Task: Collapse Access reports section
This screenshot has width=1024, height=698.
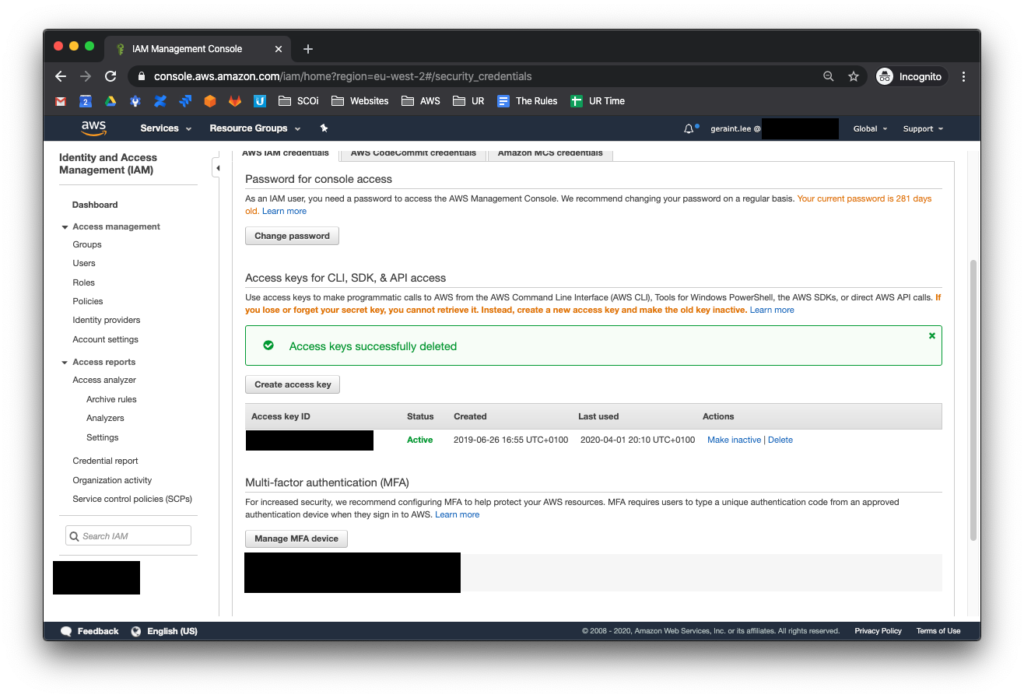Action: tap(65, 362)
